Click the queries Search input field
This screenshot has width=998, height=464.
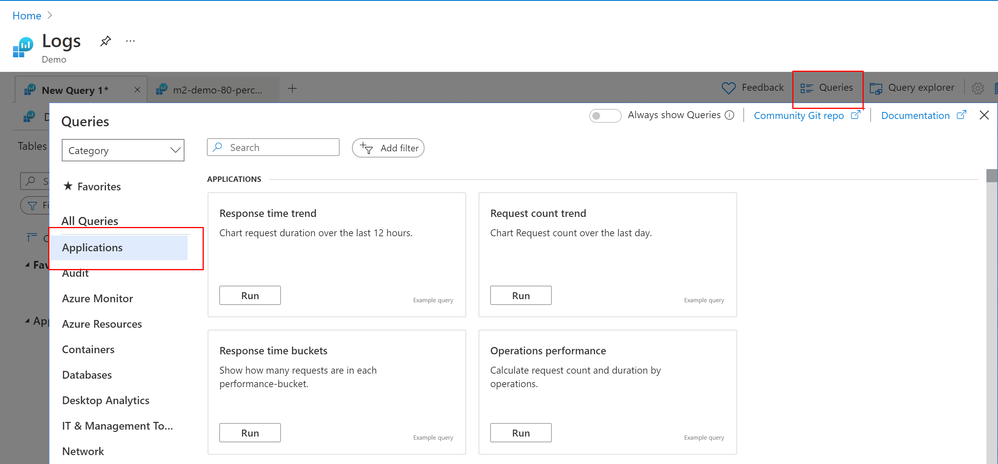pos(273,147)
